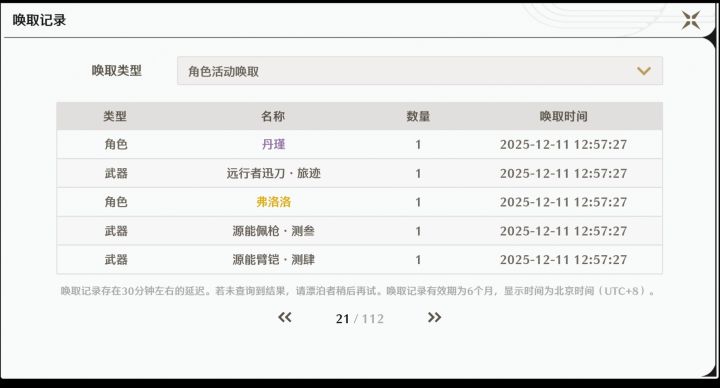Click the timestamp in the 丹瑾 row
The height and width of the screenshot is (388, 720).
pyautogui.click(x=563, y=145)
